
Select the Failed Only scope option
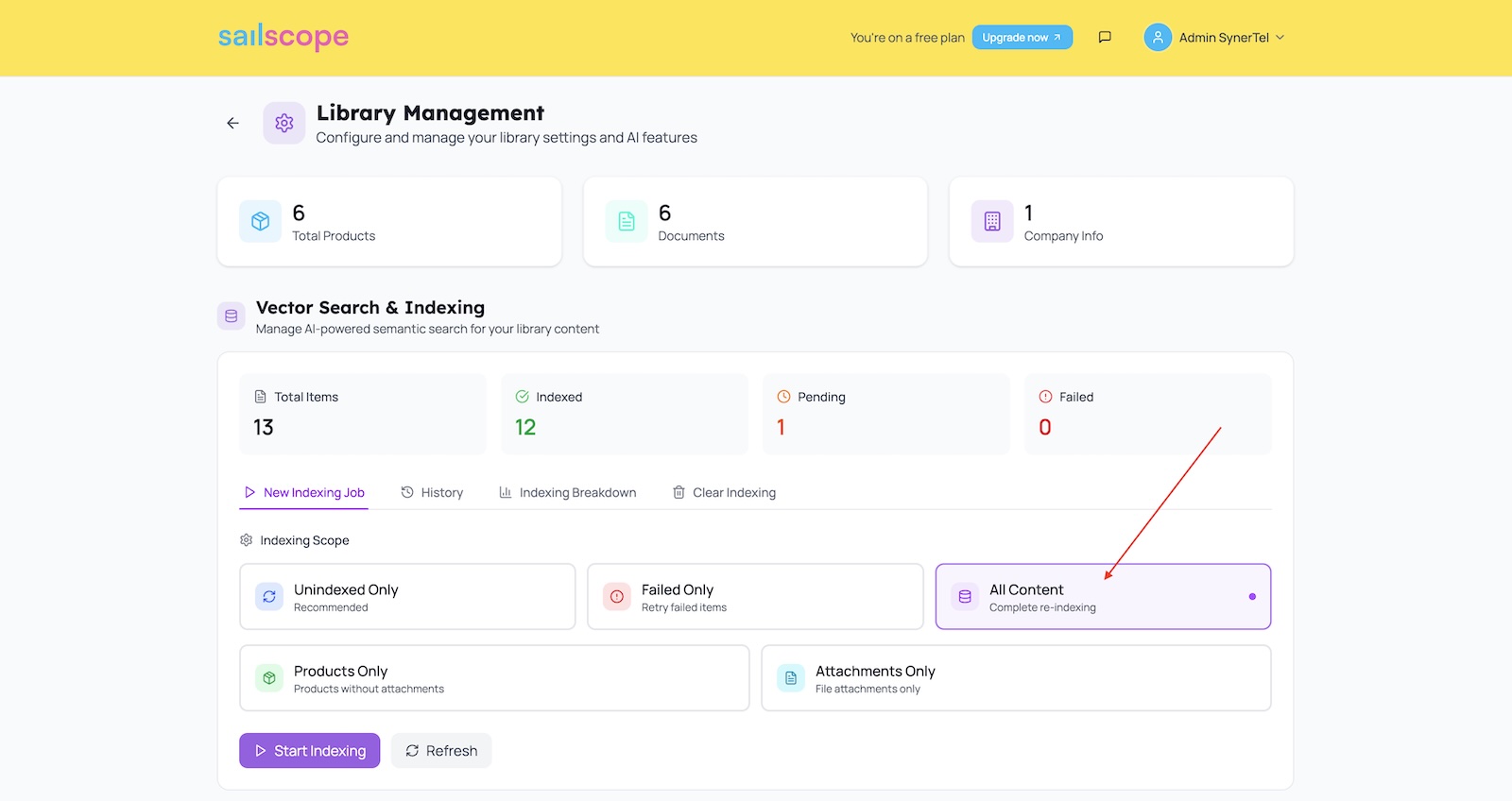coord(754,597)
